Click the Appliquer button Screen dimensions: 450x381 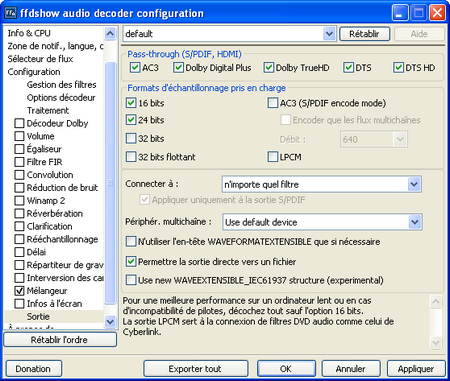(x=416, y=369)
